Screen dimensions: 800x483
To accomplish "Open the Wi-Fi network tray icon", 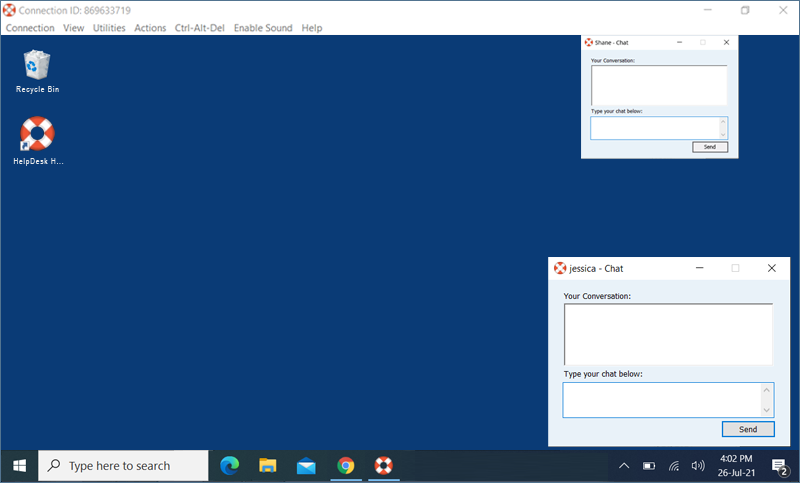I will click(x=674, y=465).
